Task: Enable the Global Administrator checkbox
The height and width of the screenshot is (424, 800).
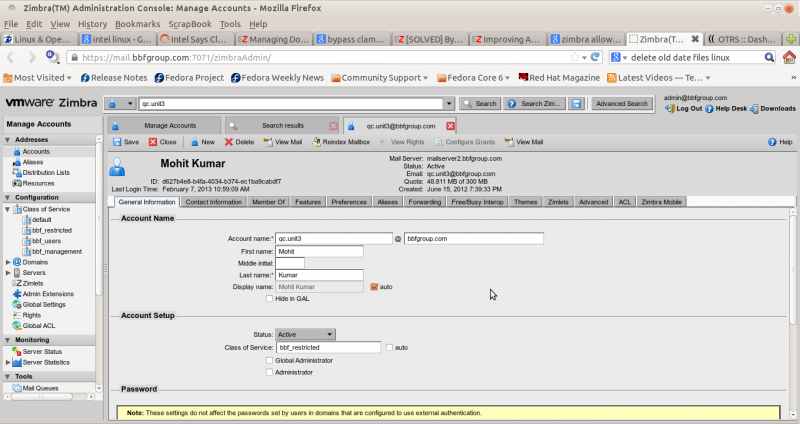Action: click(269, 360)
